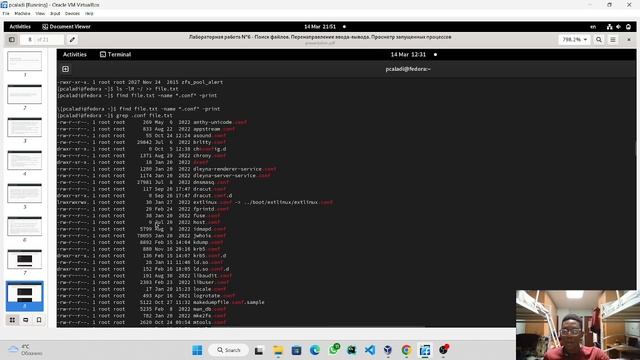Image resolution: width=640 pixels, height=360 pixels.
Task: Click the new tab icon in the terminal screenshot
Action: coord(65,69)
